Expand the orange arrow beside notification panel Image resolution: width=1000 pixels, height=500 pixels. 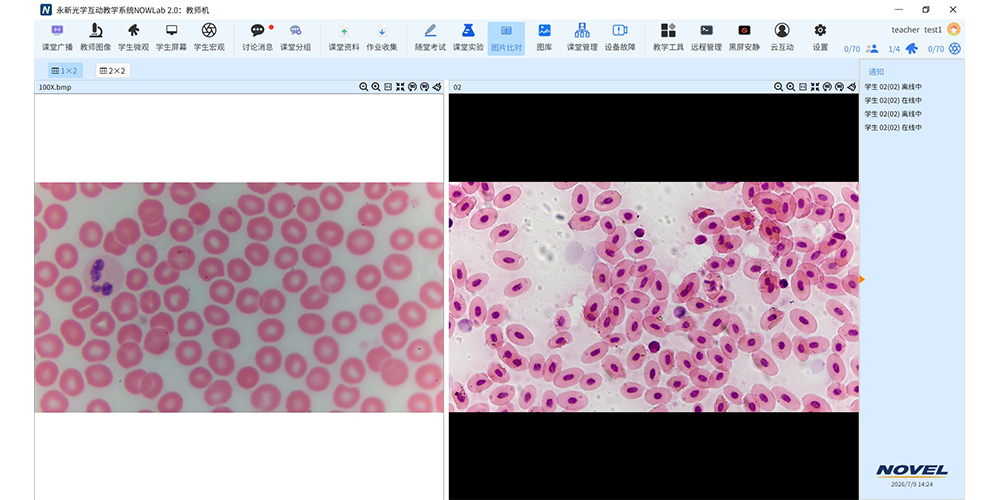(x=862, y=279)
